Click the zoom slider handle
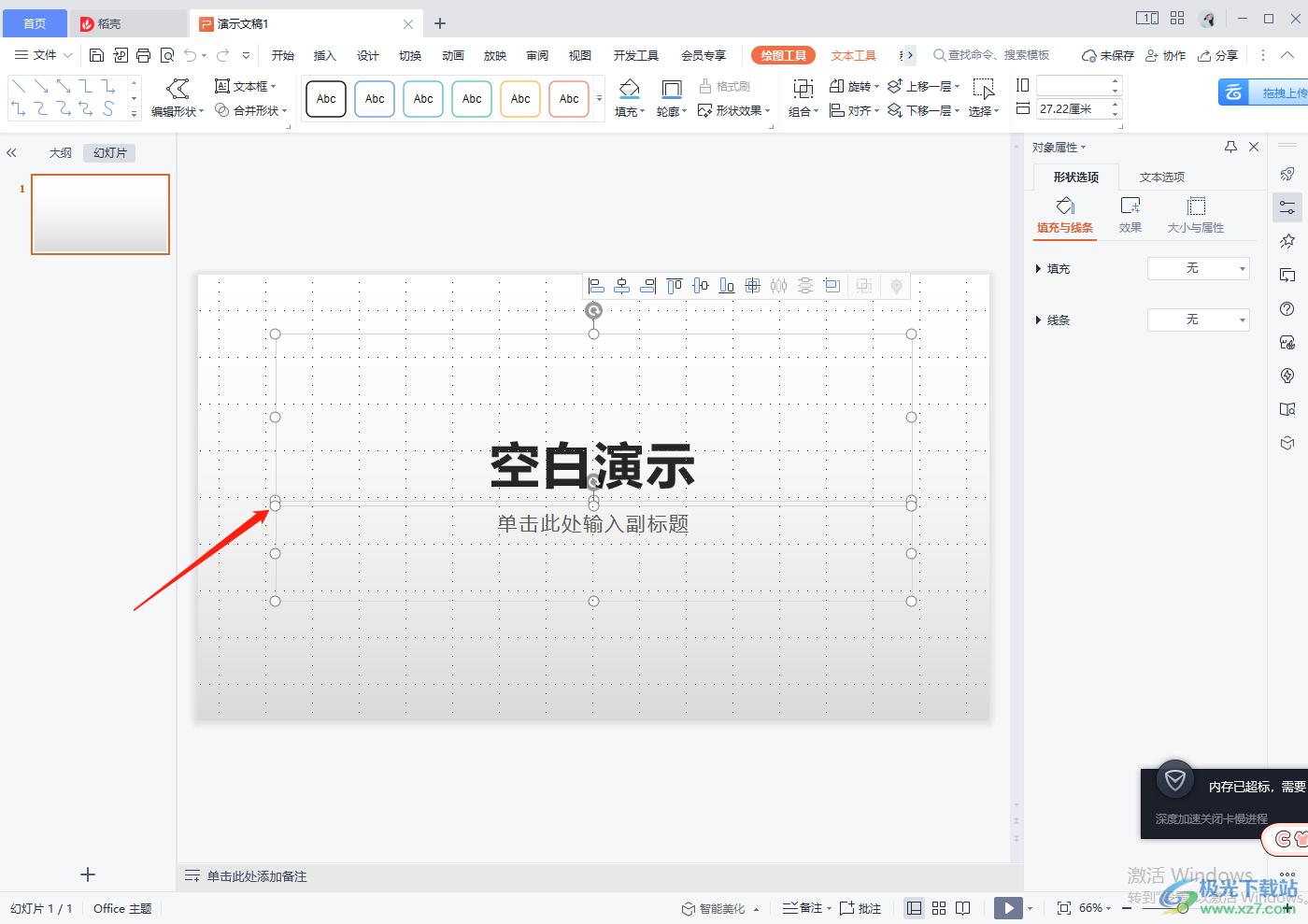The height and width of the screenshot is (924, 1308). tap(1182, 908)
